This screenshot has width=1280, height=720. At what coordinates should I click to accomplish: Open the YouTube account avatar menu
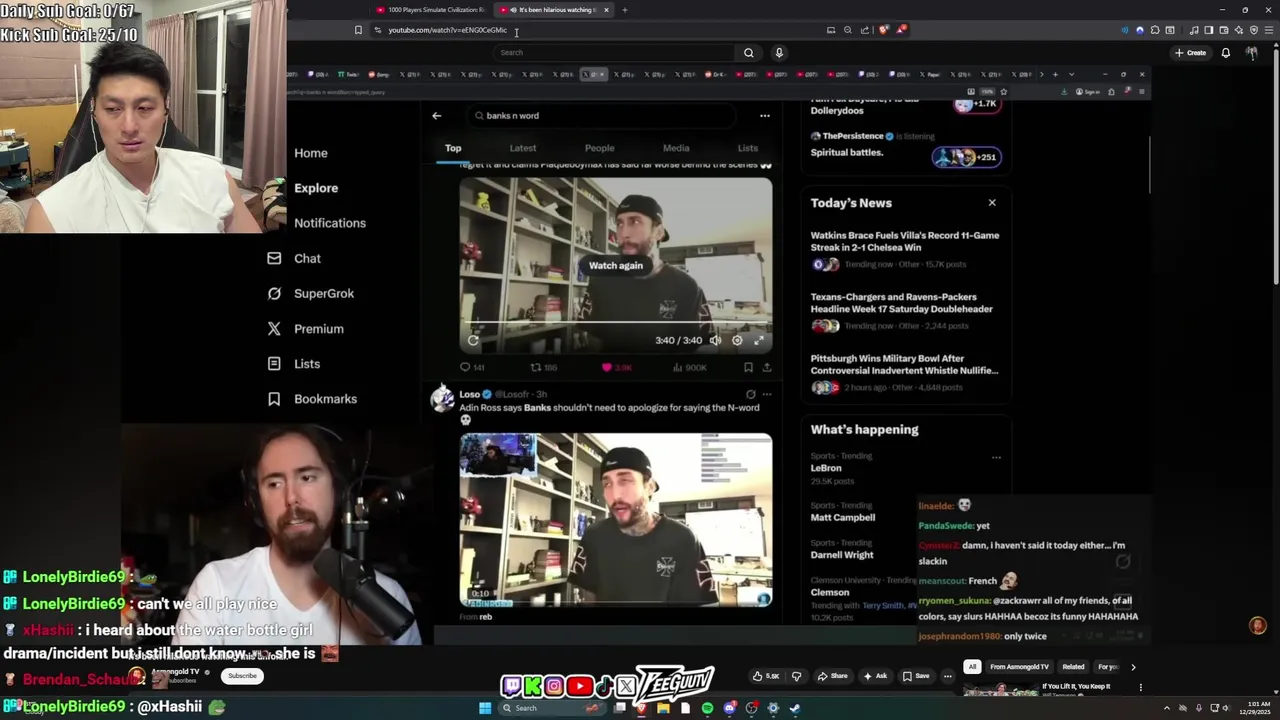click(x=1252, y=52)
